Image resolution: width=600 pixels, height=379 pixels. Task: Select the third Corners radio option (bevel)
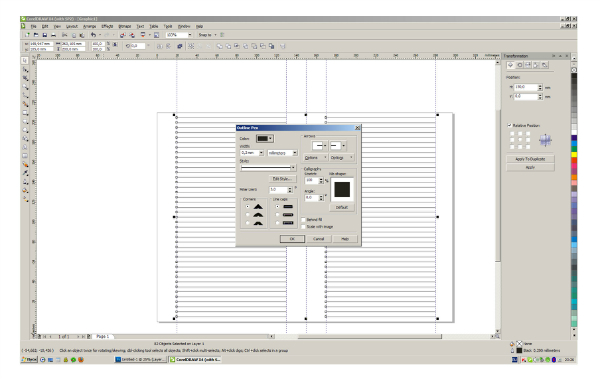[x=248, y=223]
